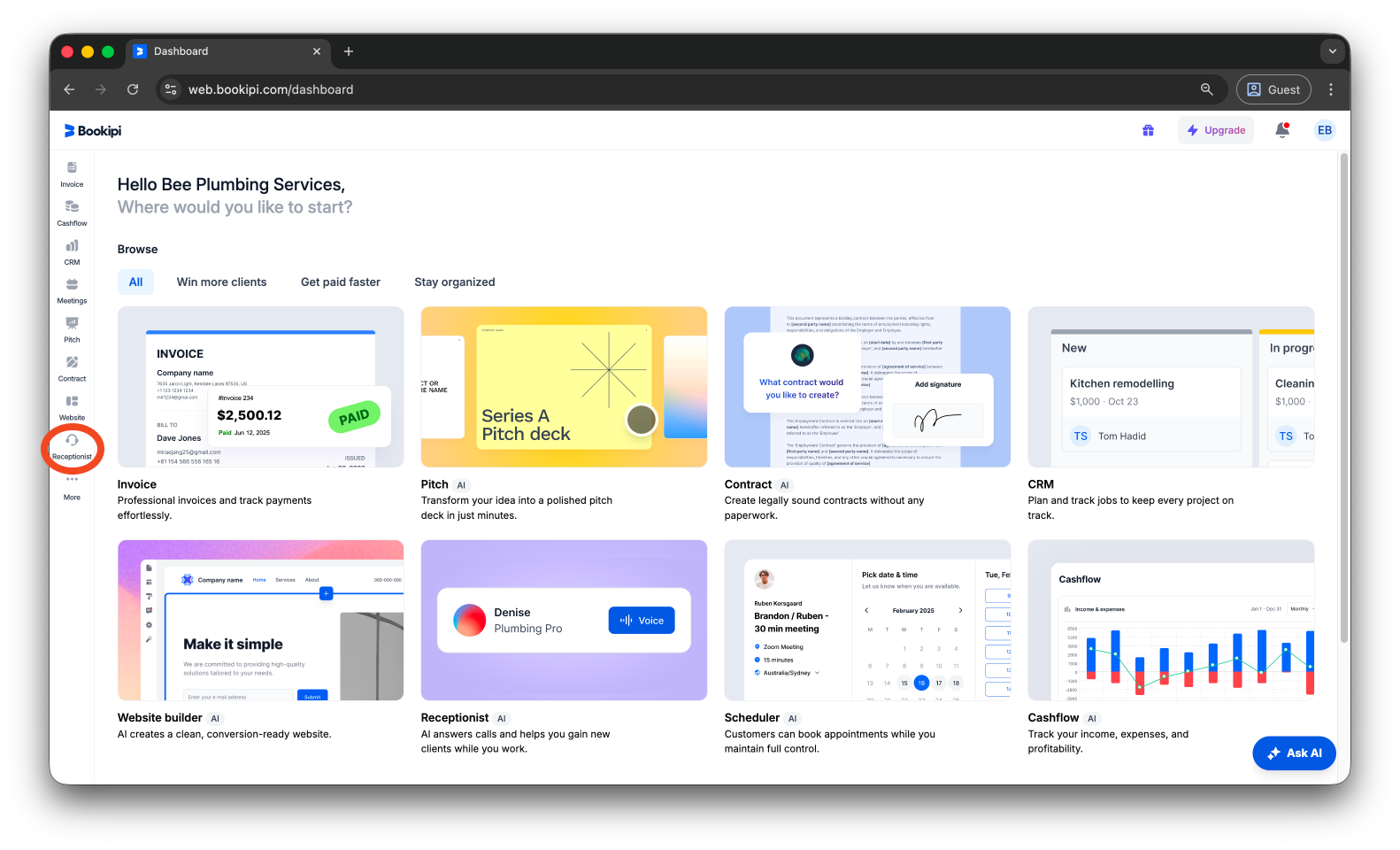The height and width of the screenshot is (850, 1400).
Task: Open the gift rewards icon
Action: pyautogui.click(x=1148, y=130)
